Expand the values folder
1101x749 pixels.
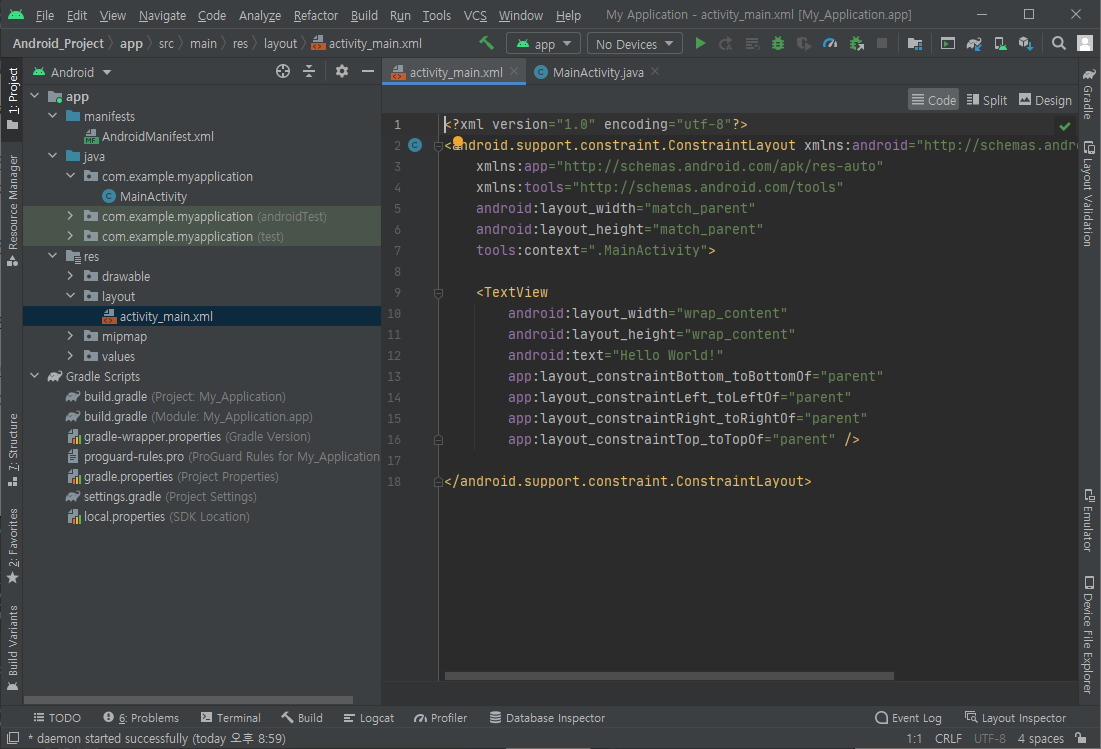[x=70, y=356]
